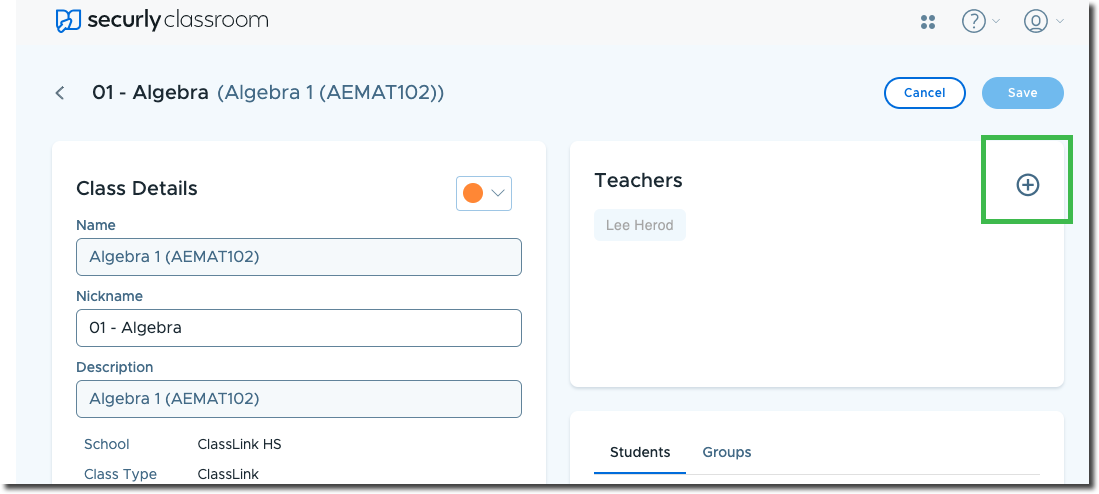Expand the class color dropdown
The image size is (1099, 494).
(498, 193)
